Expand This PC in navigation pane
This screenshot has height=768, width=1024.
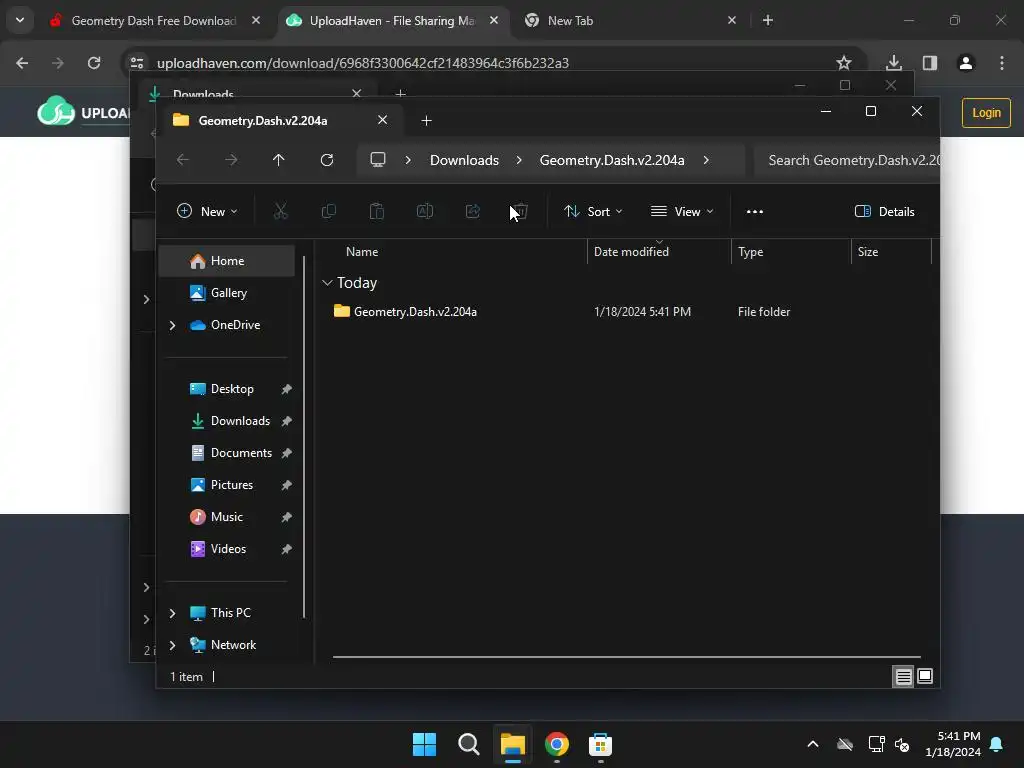click(172, 613)
